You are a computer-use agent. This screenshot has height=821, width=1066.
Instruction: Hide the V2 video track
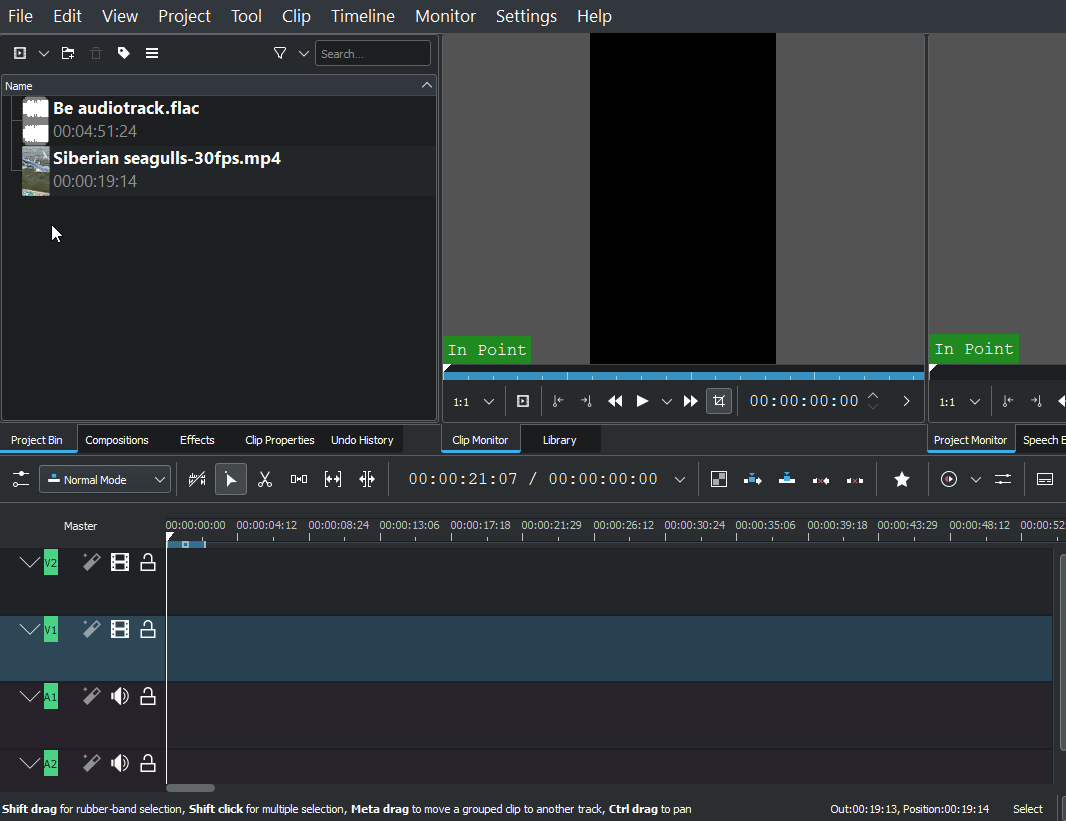[120, 563]
